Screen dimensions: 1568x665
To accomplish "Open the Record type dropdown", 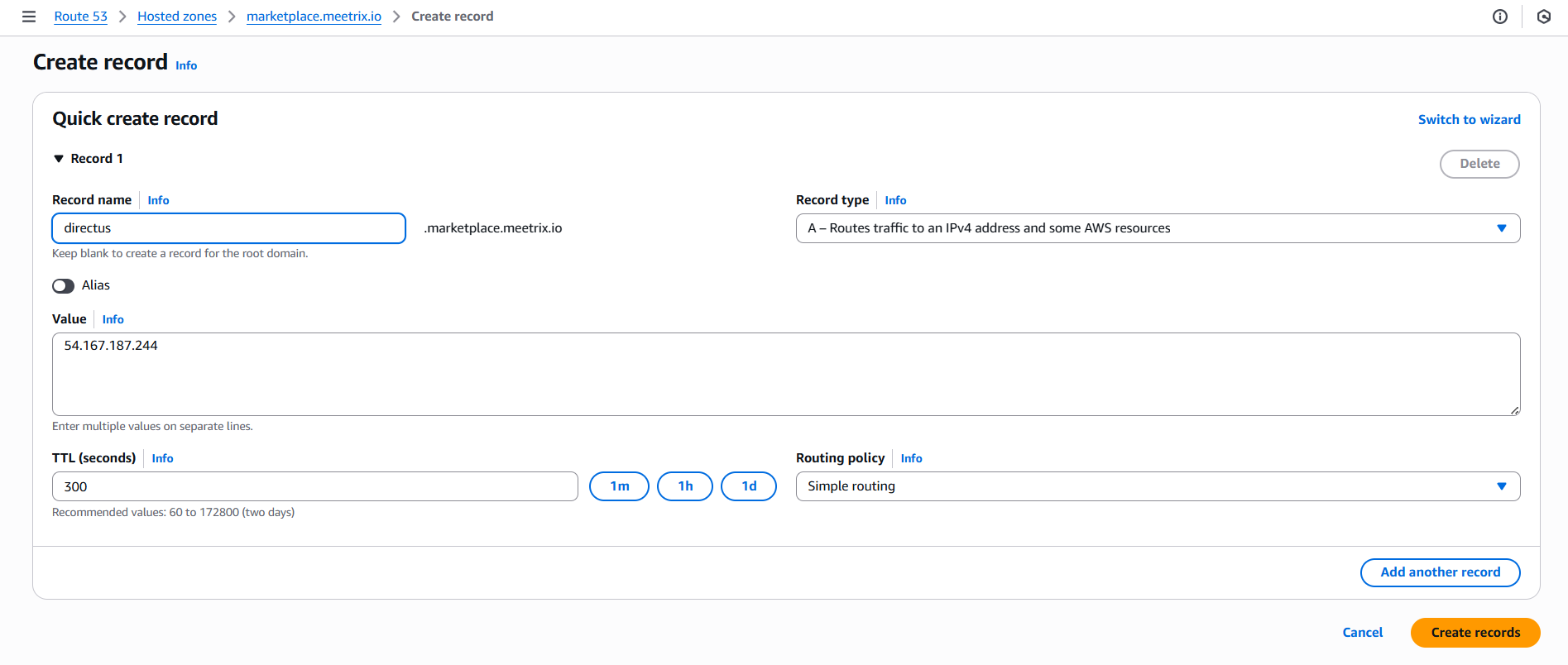I will pos(1158,228).
